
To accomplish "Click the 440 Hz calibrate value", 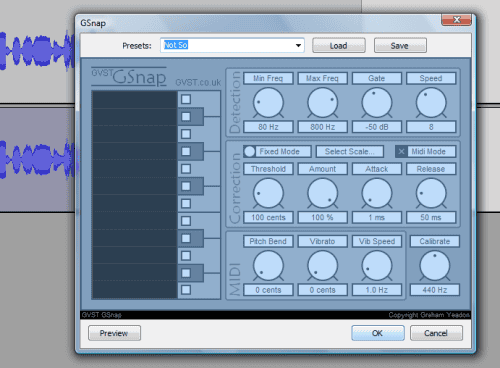I will 435,290.
